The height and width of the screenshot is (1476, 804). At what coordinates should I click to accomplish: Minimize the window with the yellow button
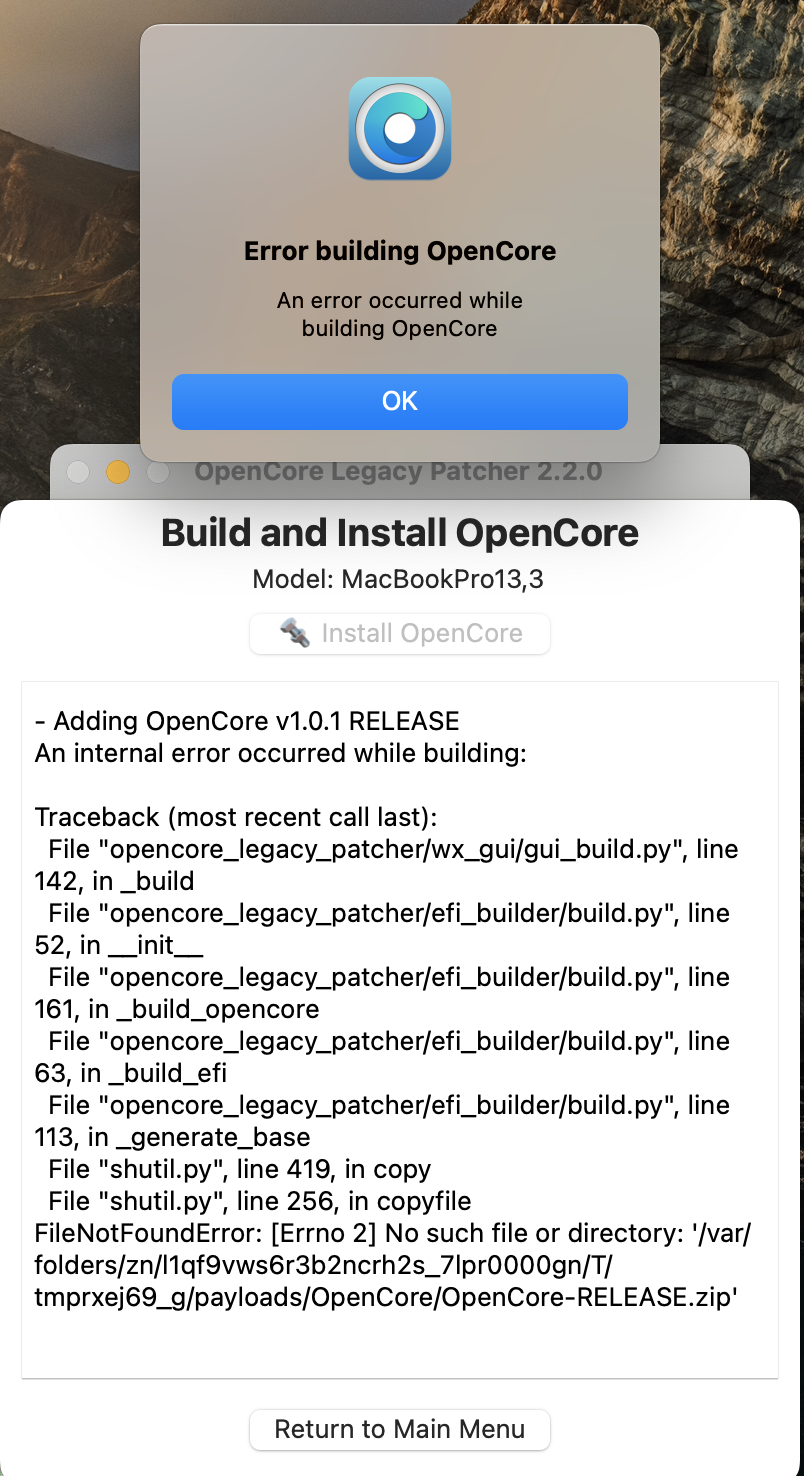coord(118,472)
